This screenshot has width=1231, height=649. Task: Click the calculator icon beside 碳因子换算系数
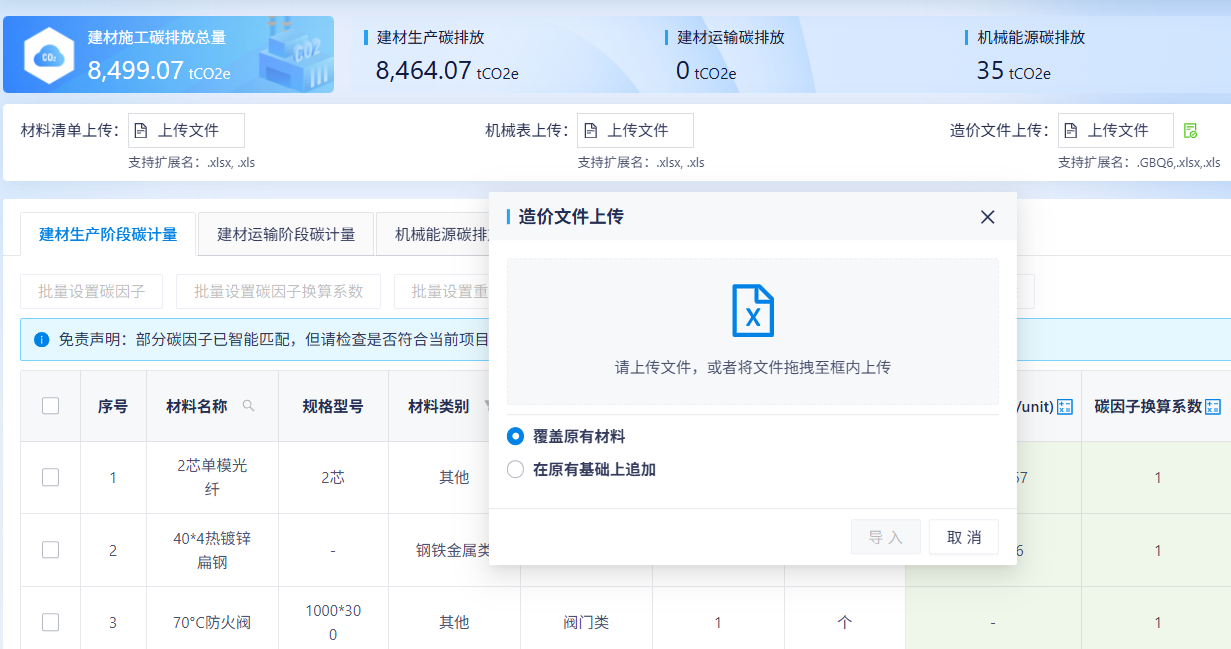click(1213, 406)
